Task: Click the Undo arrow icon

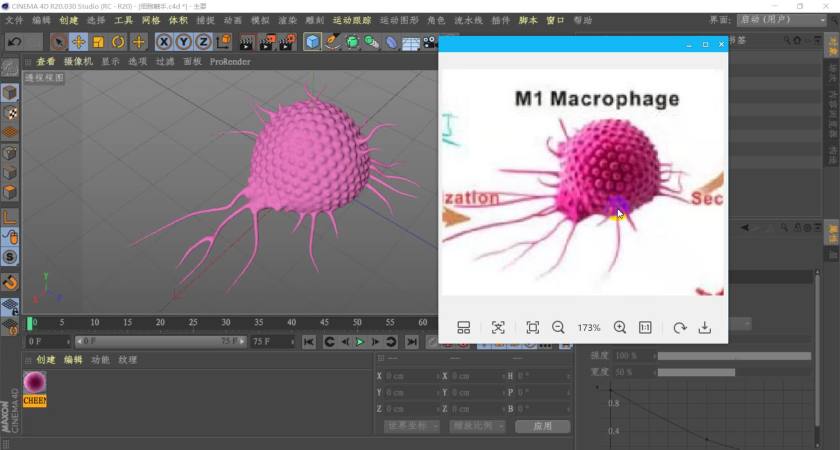Action: coord(16,42)
